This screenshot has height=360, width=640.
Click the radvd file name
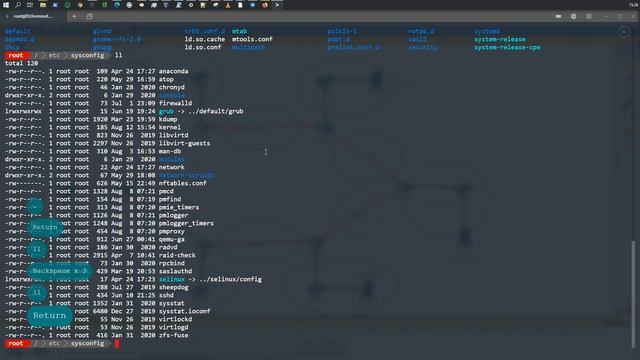[x=168, y=247]
